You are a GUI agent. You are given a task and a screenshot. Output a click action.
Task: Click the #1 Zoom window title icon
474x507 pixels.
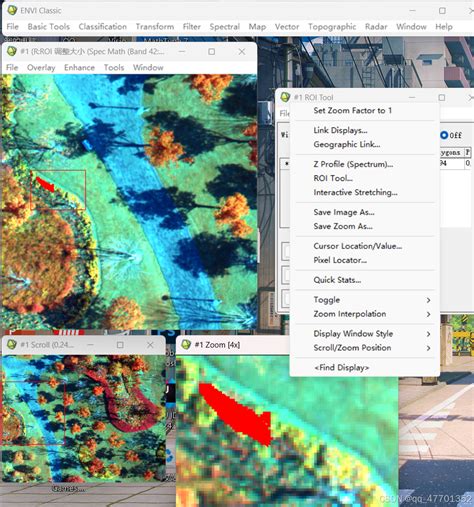point(186,345)
